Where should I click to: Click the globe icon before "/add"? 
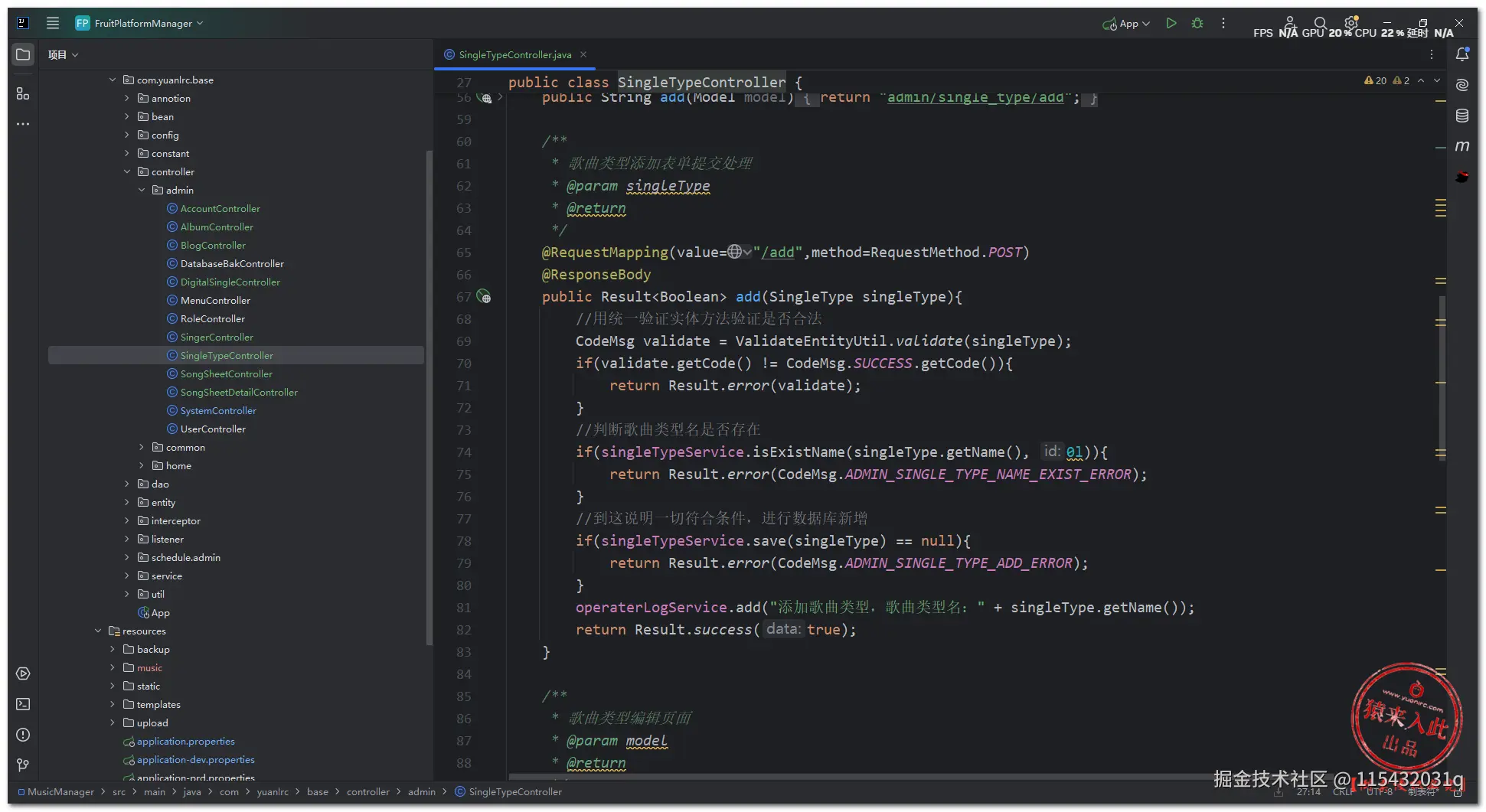[735, 252]
